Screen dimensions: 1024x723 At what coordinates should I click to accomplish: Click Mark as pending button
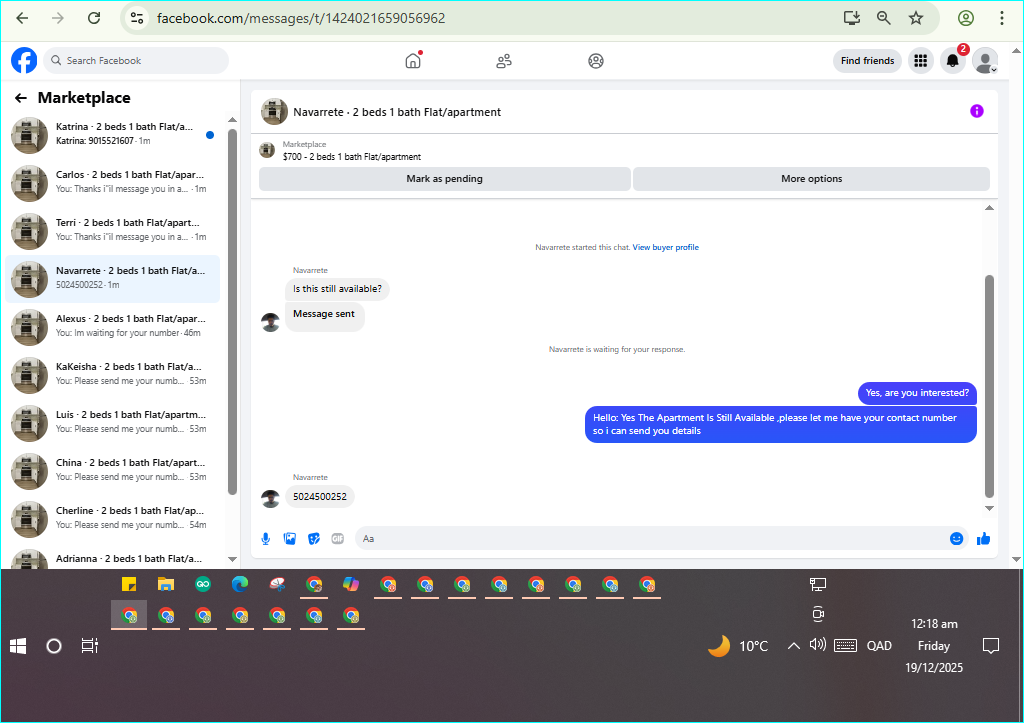[x=445, y=179]
